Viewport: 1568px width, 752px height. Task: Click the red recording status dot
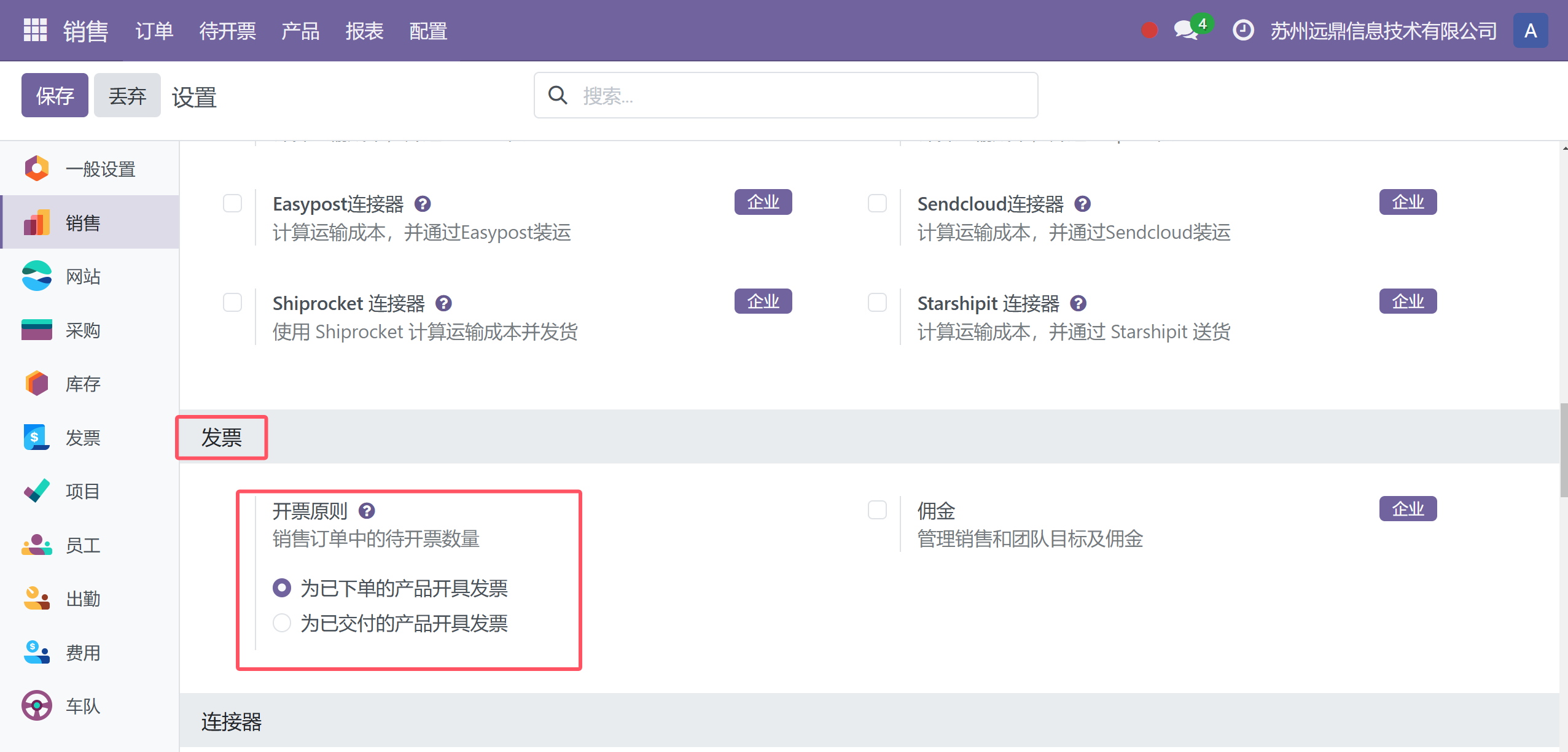tap(1149, 30)
